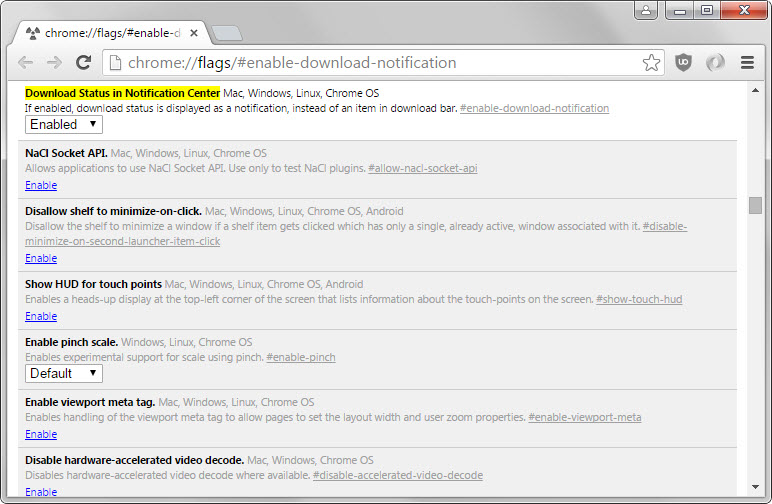Click the scrollbar up arrow
Image resolution: width=772 pixels, height=504 pixels.
point(755,91)
